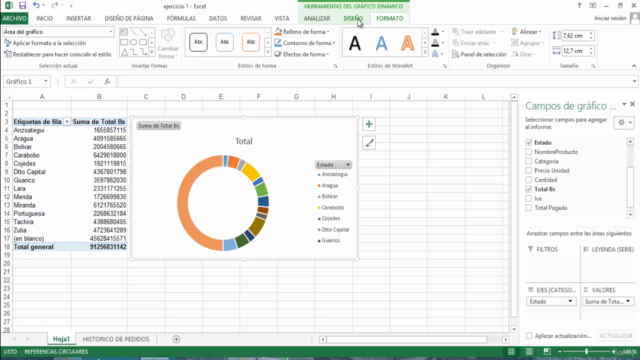Image resolution: width=640 pixels, height=360 pixels.
Task: Click the shape height 7,62 cm field
Action: click(x=575, y=36)
